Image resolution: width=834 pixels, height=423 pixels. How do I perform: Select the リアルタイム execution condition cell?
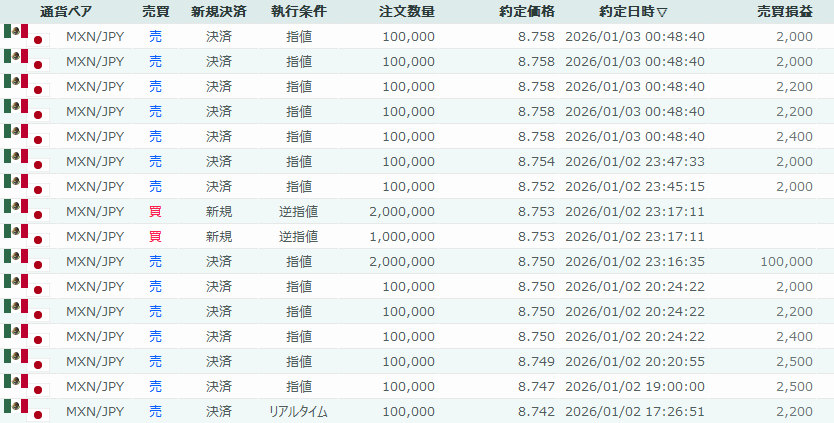[x=298, y=411]
